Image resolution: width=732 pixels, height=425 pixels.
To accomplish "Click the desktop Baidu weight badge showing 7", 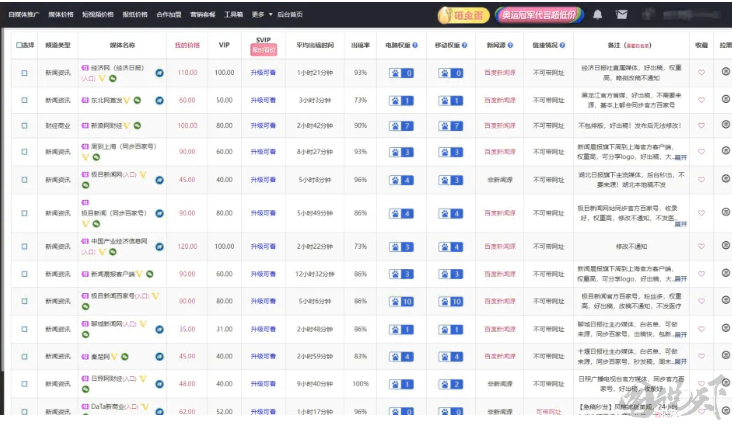I will (x=401, y=126).
